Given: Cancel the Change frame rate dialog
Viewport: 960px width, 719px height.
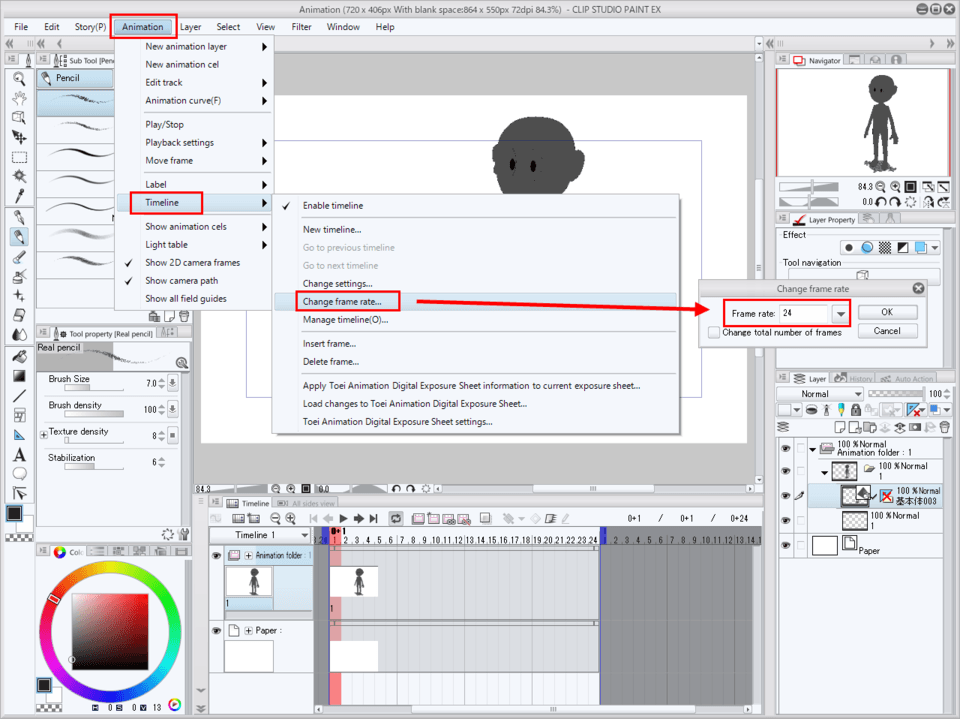Looking at the screenshot, I should (x=887, y=331).
